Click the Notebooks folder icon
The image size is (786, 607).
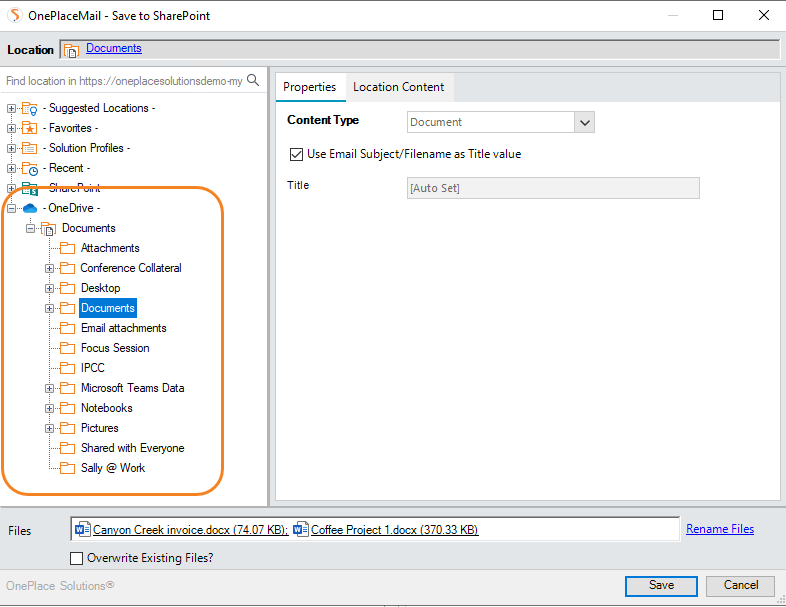68,408
